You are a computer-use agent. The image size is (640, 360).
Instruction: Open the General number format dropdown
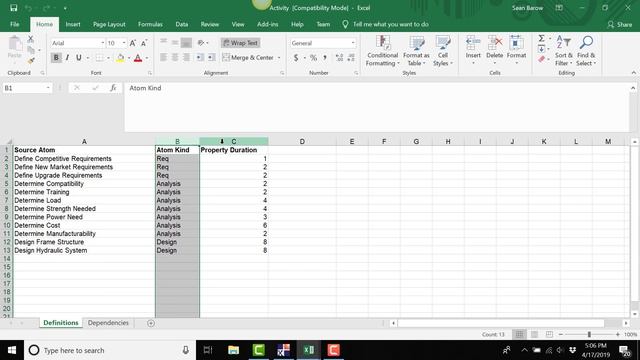click(353, 43)
